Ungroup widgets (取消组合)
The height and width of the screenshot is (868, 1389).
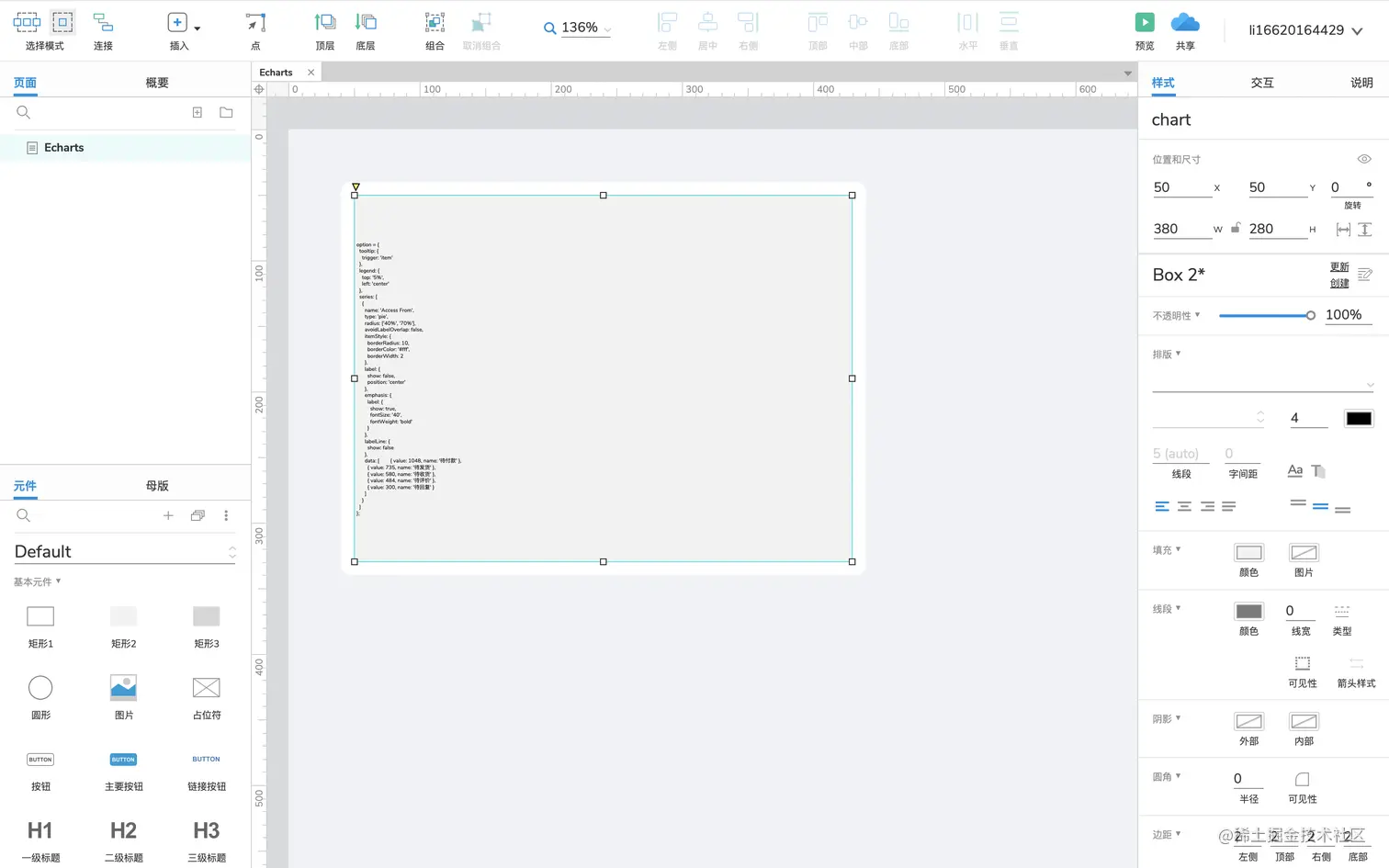tap(481, 23)
